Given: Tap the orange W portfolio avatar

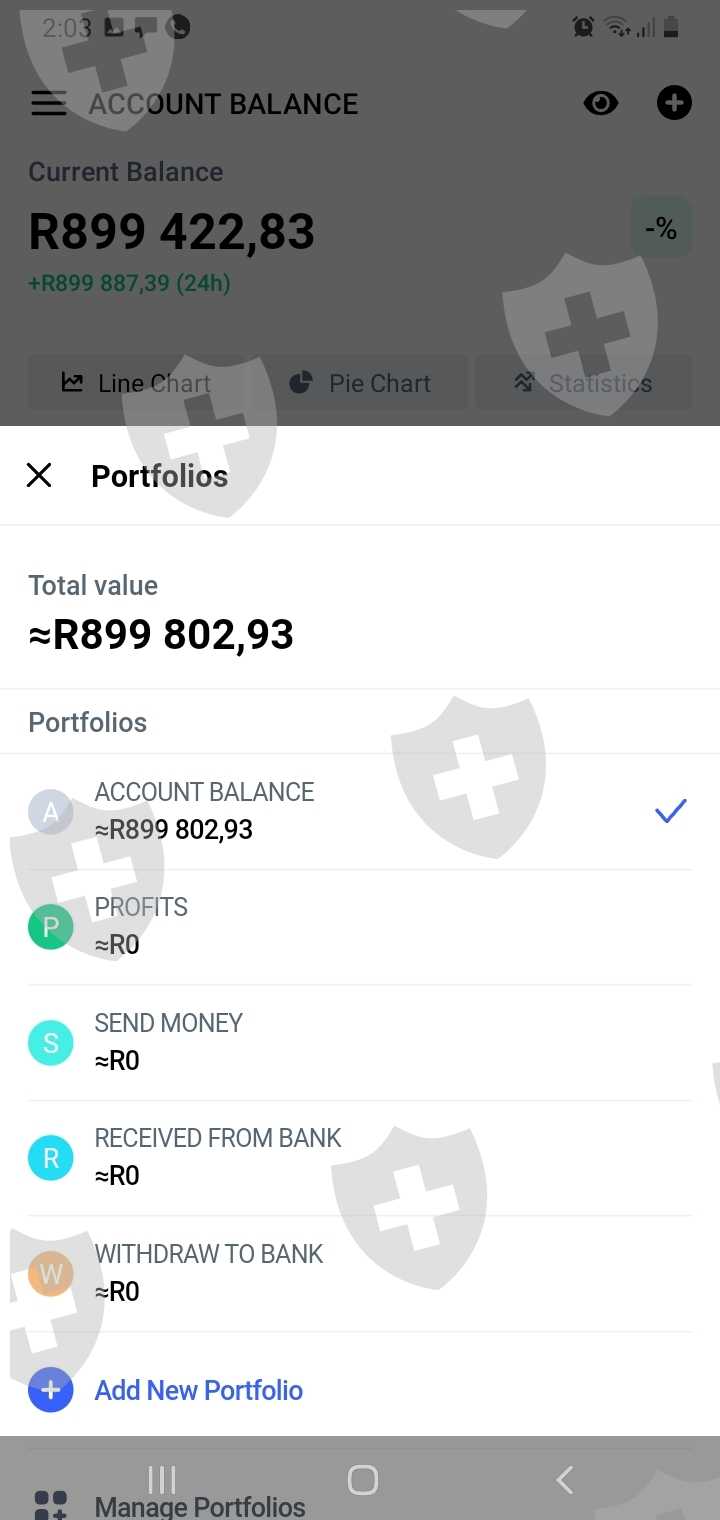Looking at the screenshot, I should 51,1274.
